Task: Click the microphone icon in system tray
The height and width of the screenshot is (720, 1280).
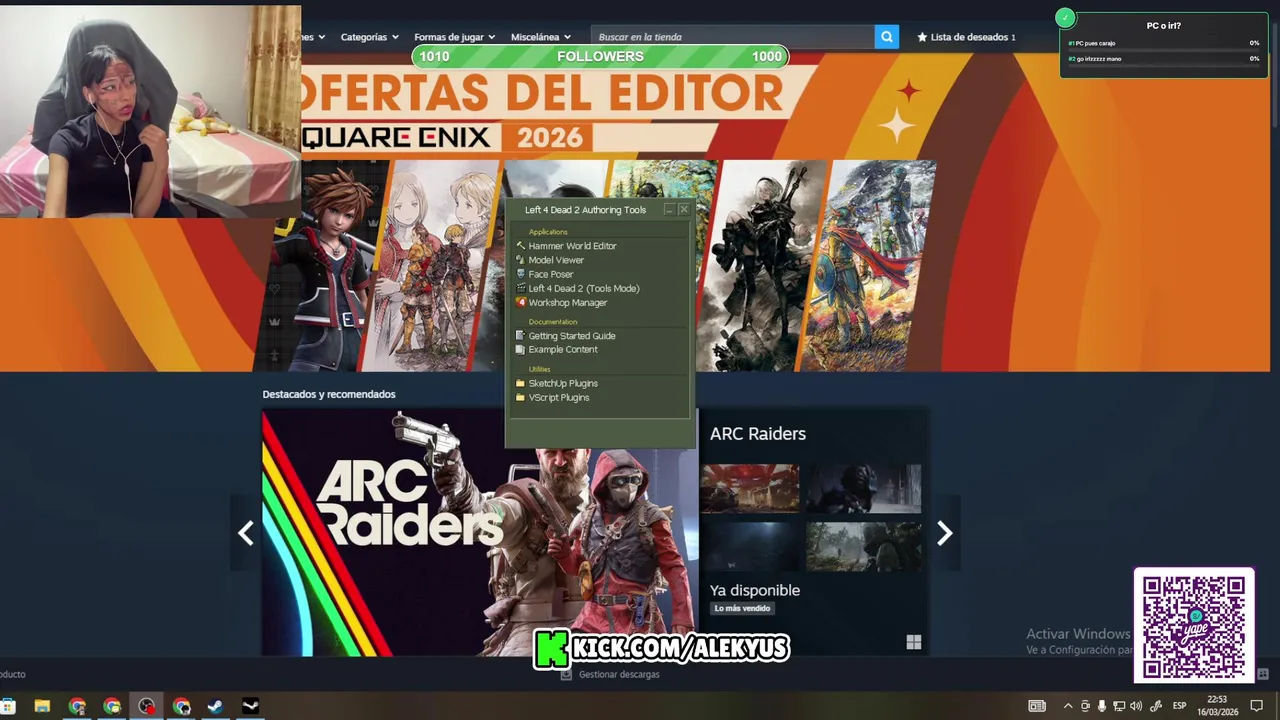Action: coord(1102,706)
